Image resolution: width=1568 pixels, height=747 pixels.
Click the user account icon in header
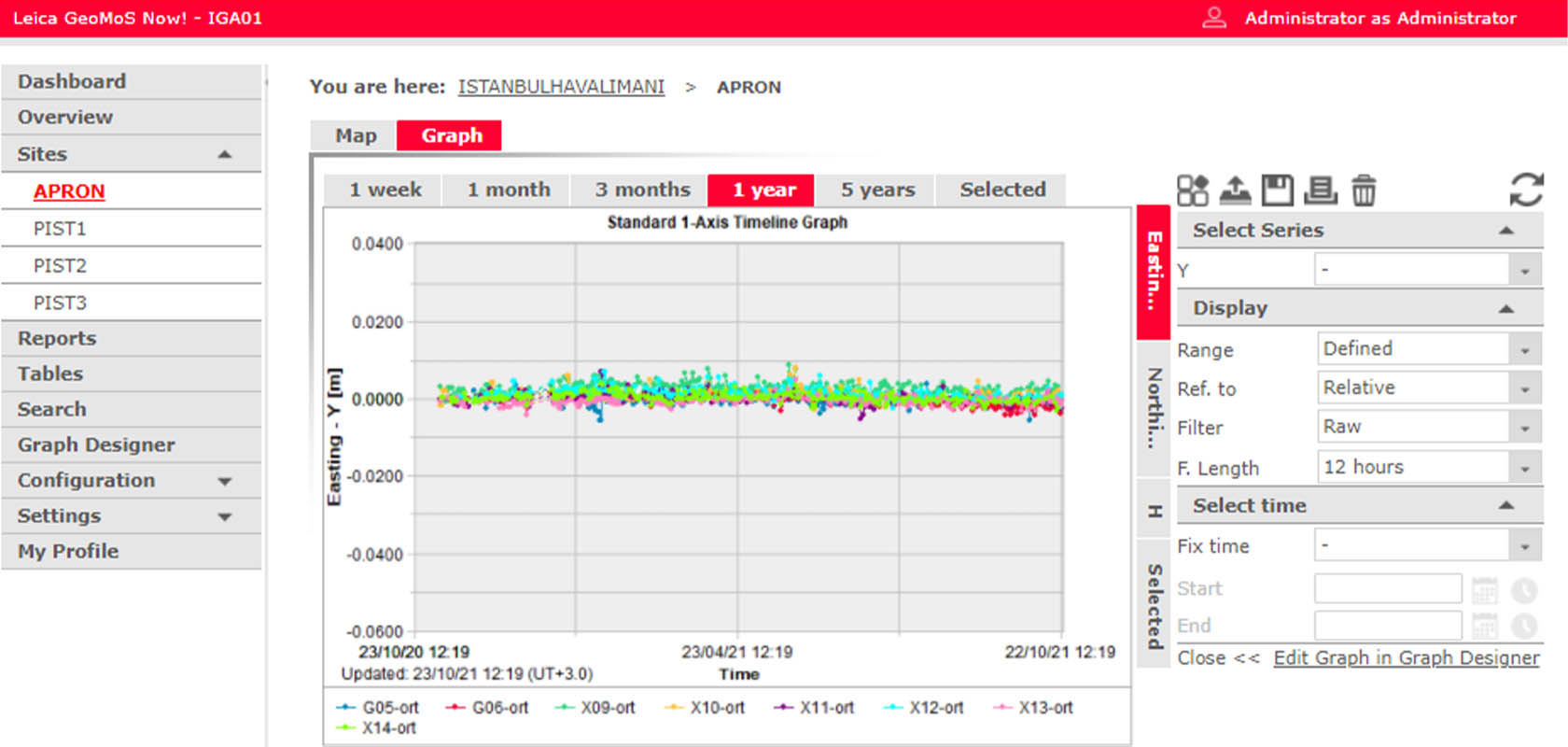click(1213, 18)
